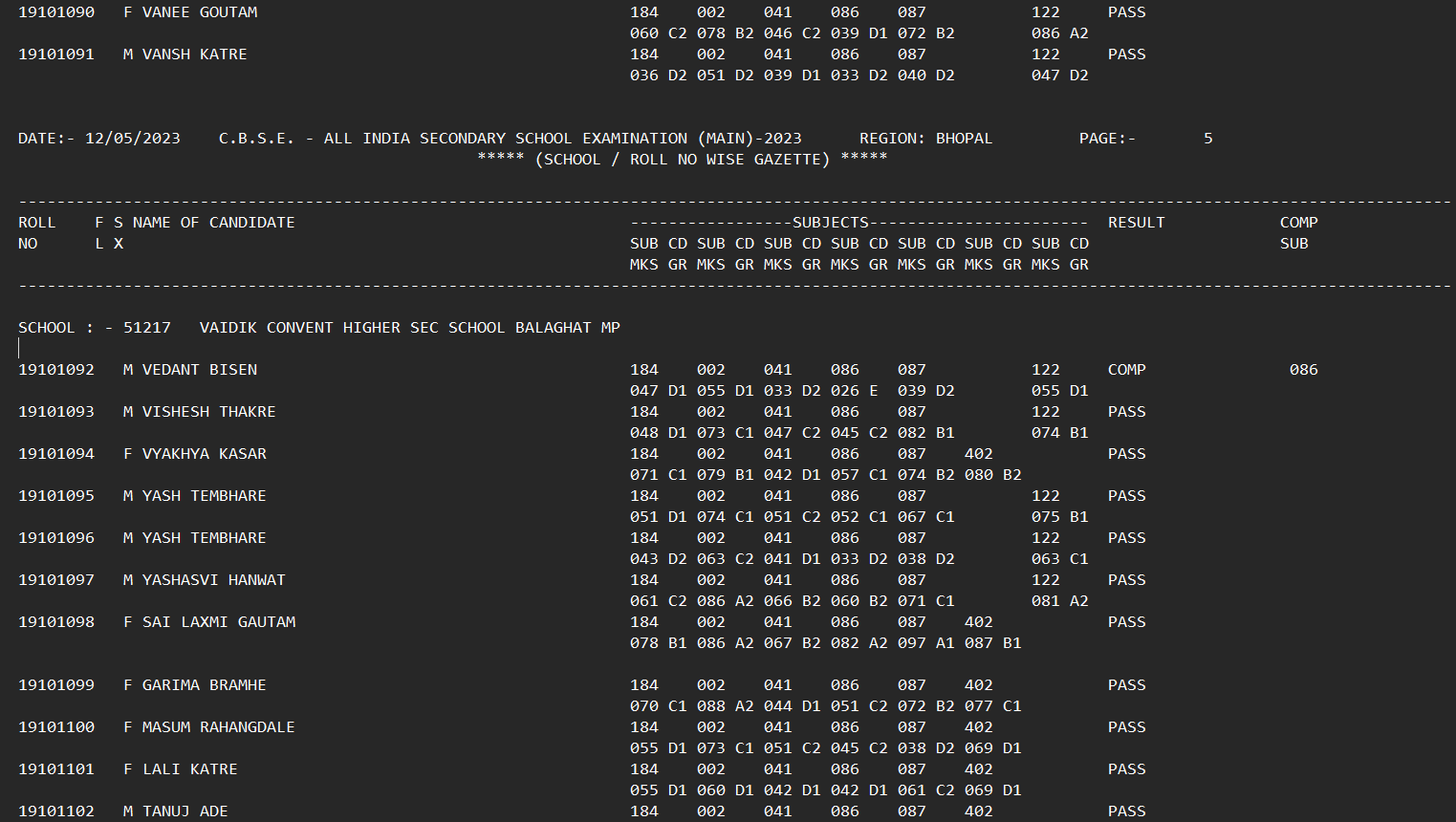Viewport: 1456px width, 822px height.
Task: Click roll number 19101099
Action: point(56,685)
